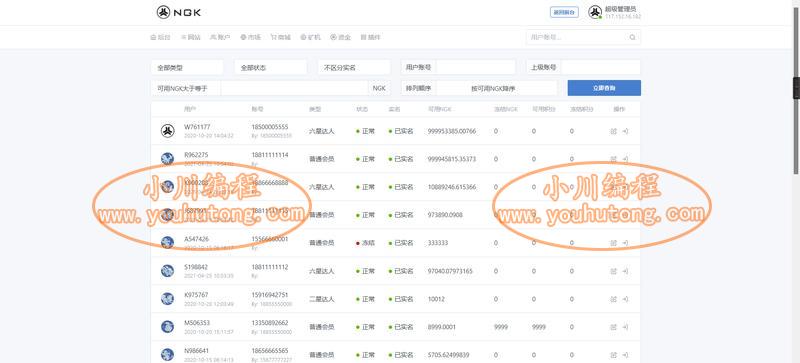This screenshot has height=363, width=800.
Task: Click the 返回前台 button in header
Action: pos(564,12)
